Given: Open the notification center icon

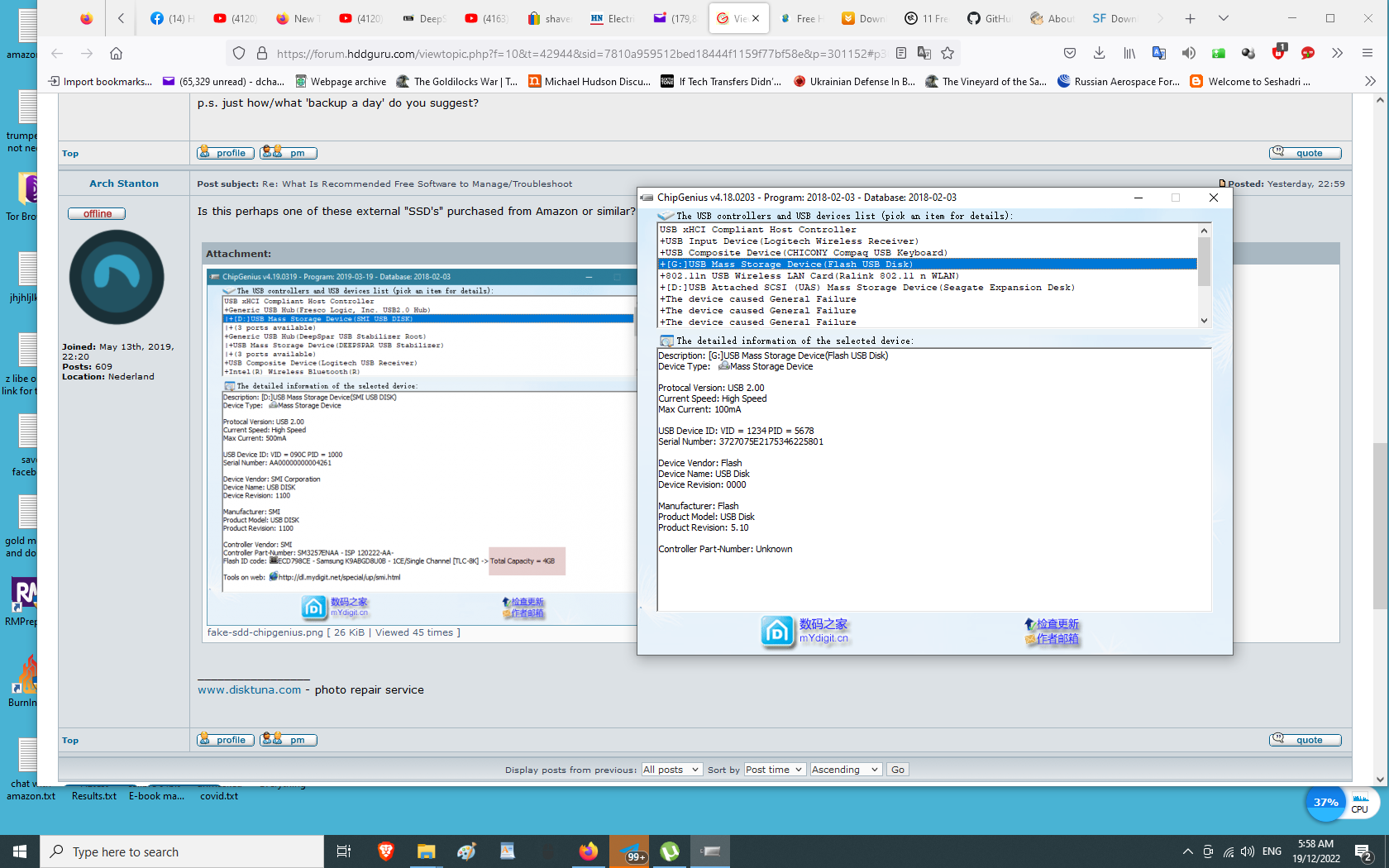Looking at the screenshot, I should [1363, 851].
